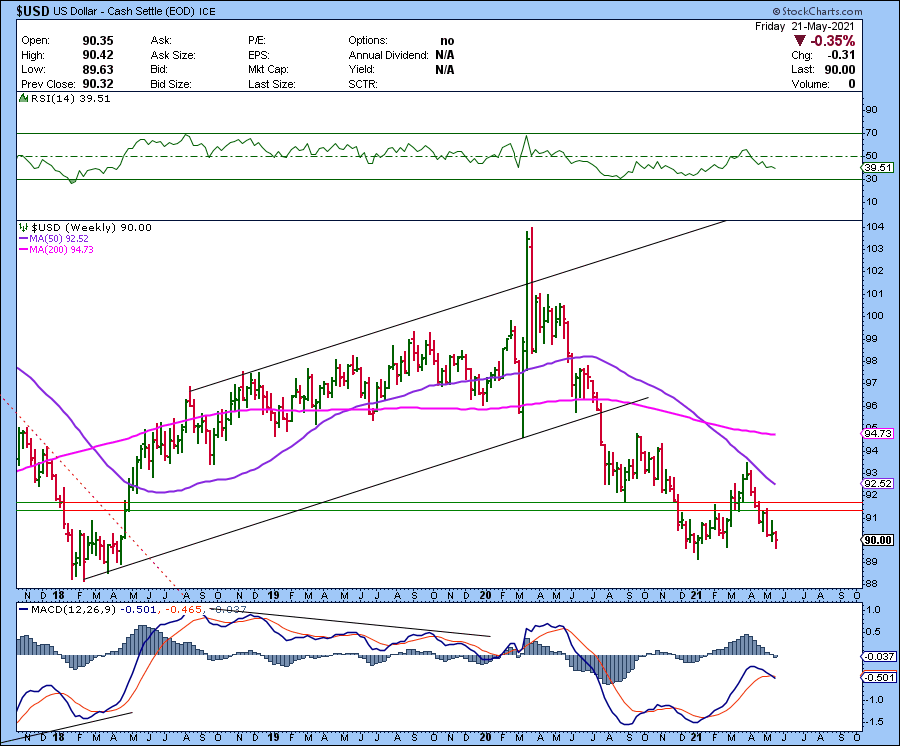The height and width of the screenshot is (746, 900).
Task: Click the MACD legend line marker
Action: [26, 609]
